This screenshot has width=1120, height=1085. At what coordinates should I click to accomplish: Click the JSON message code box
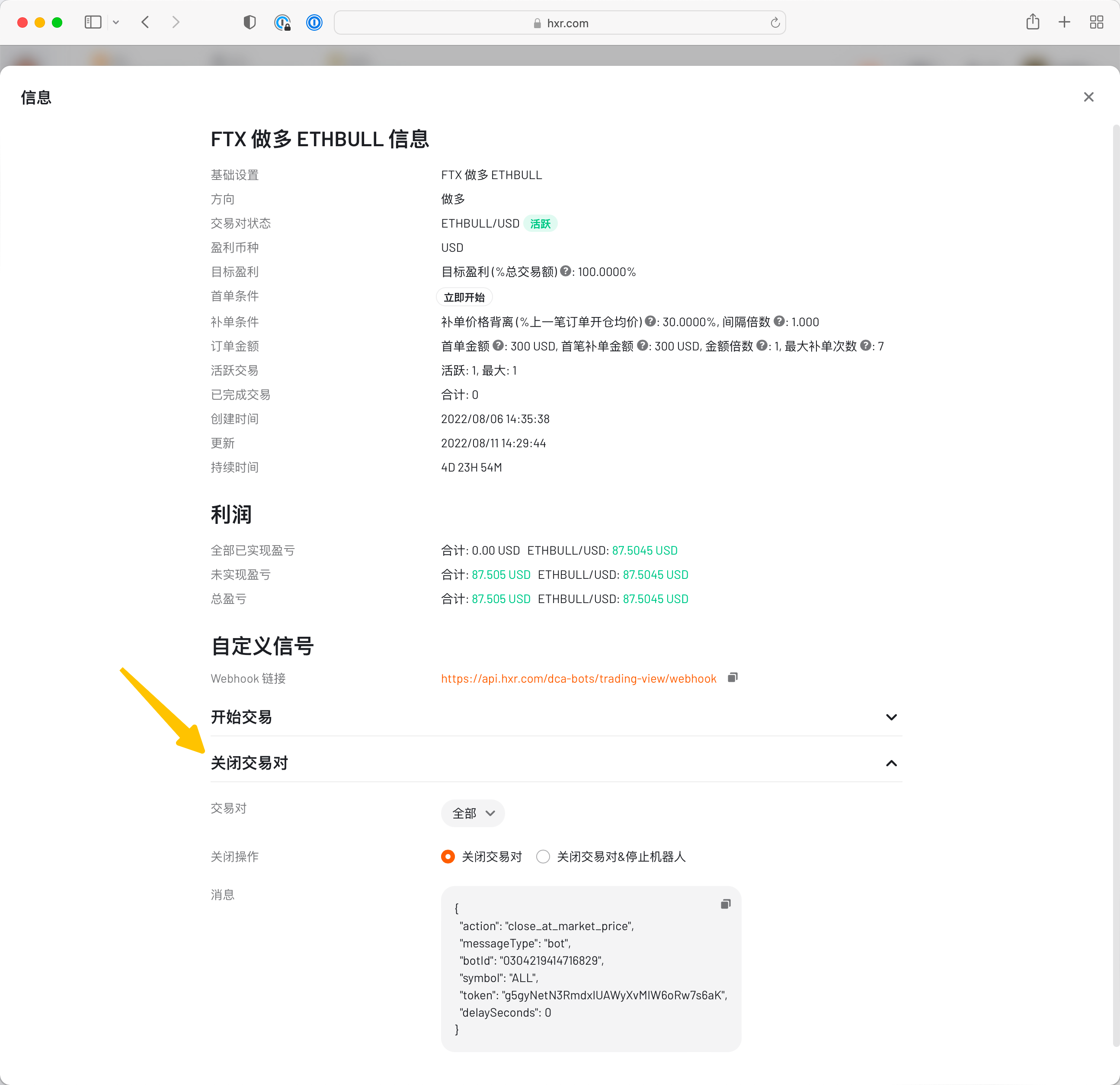click(591, 968)
